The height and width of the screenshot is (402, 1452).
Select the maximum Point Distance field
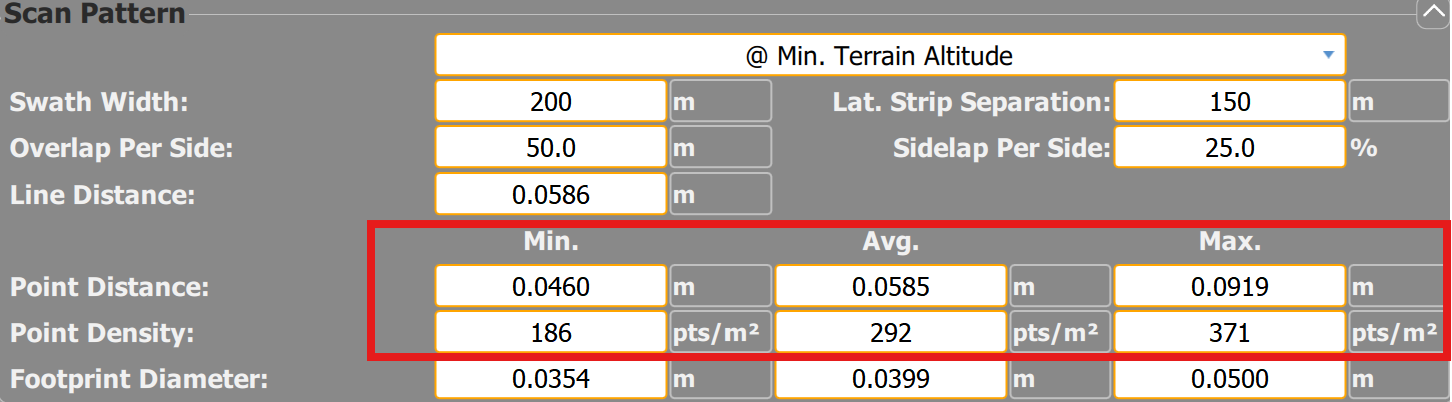(x=1229, y=287)
